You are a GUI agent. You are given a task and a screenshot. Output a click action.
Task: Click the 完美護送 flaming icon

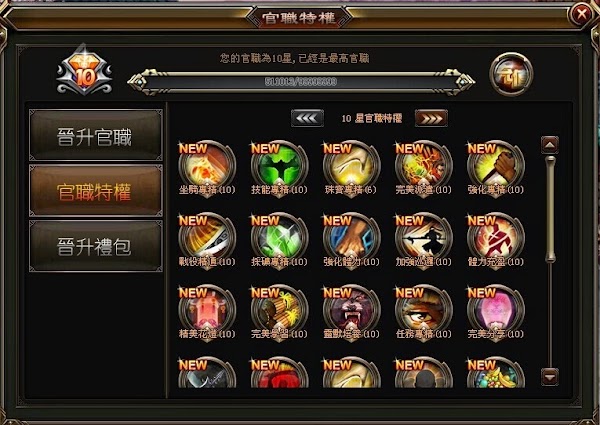coord(424,168)
